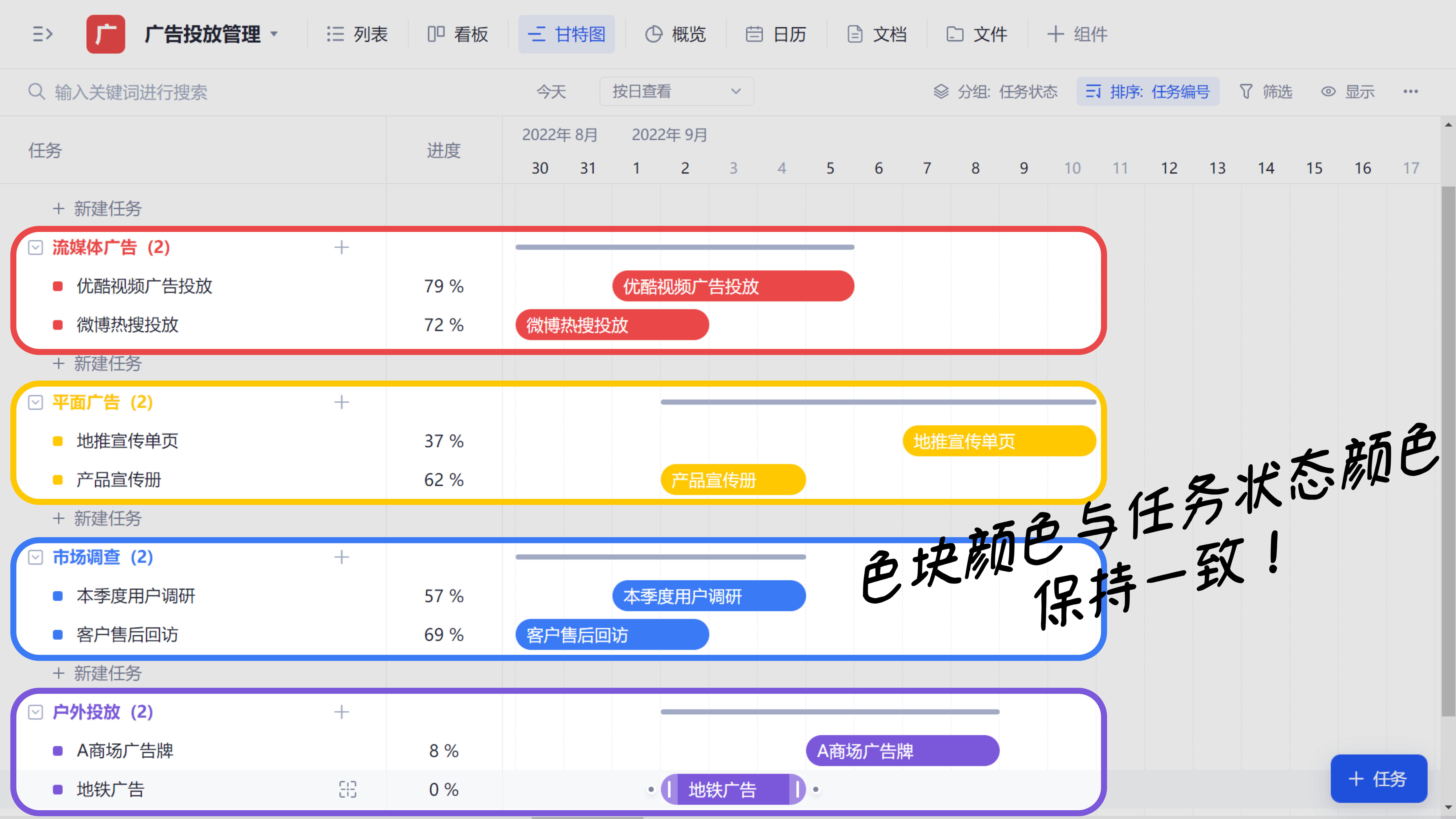The height and width of the screenshot is (819, 1456).
Task: Open the more options ellipsis icon
Action: 1410,92
